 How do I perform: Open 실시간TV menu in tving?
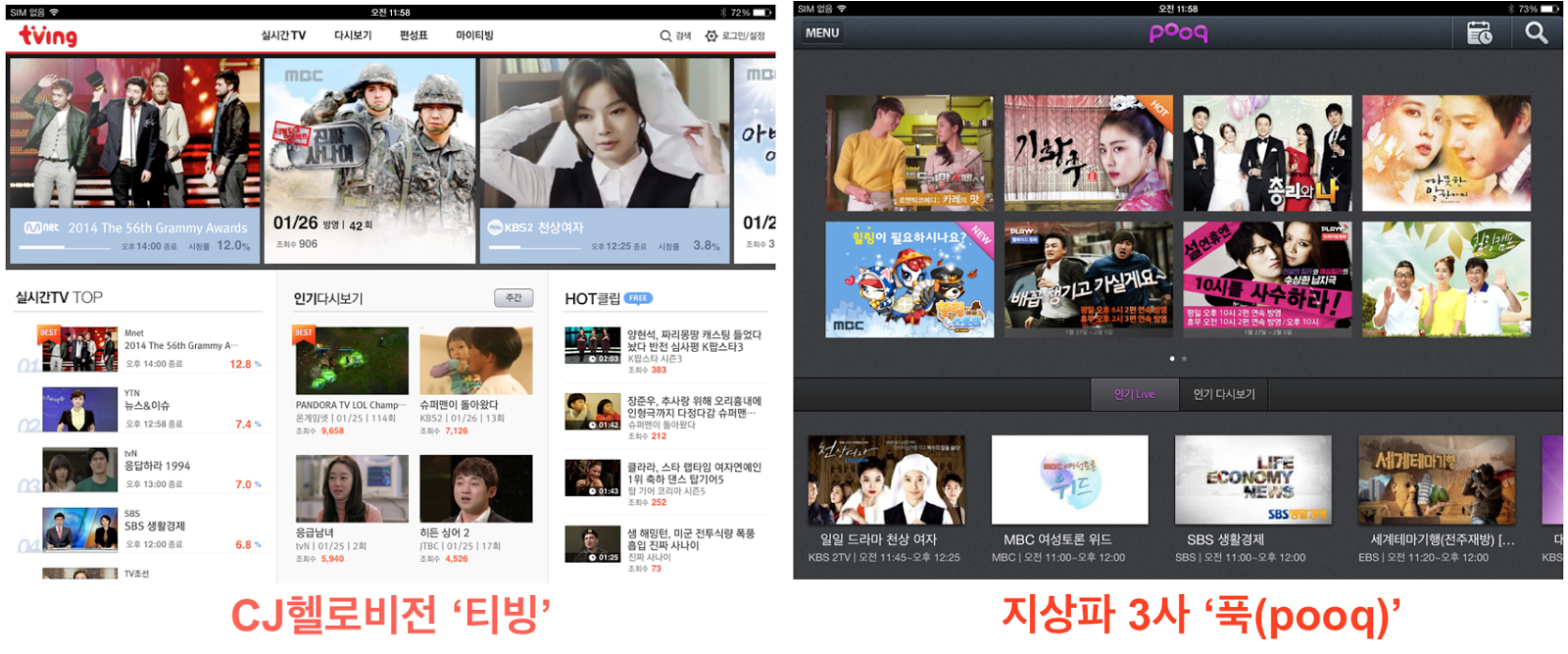(x=283, y=35)
